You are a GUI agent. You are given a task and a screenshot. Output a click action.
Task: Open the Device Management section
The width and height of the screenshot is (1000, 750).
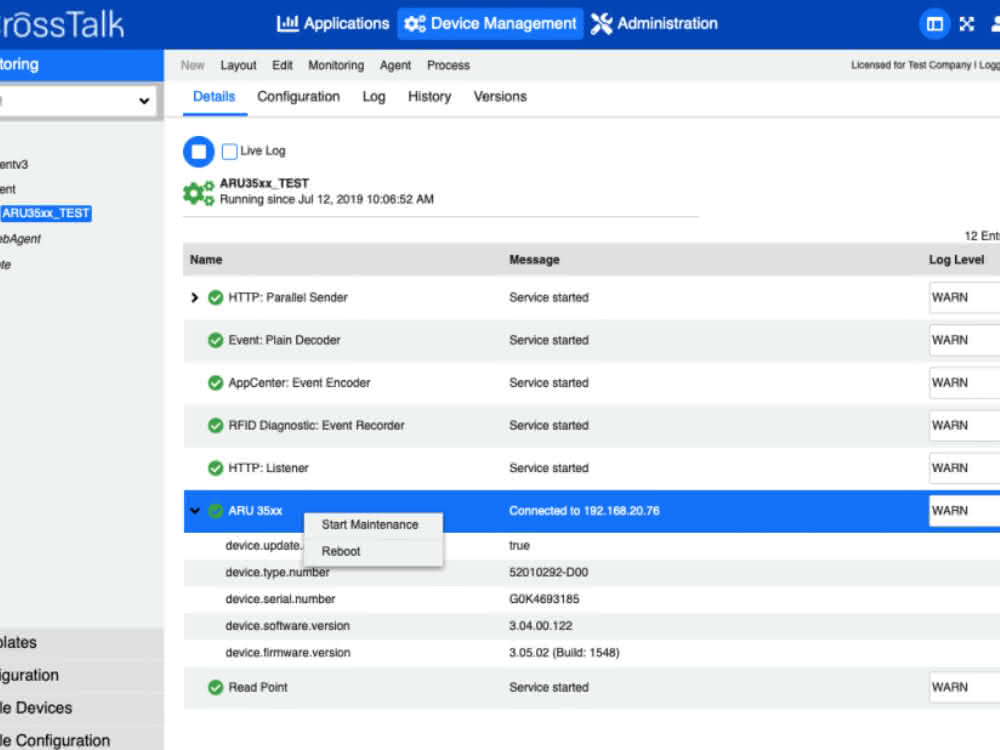click(x=490, y=24)
